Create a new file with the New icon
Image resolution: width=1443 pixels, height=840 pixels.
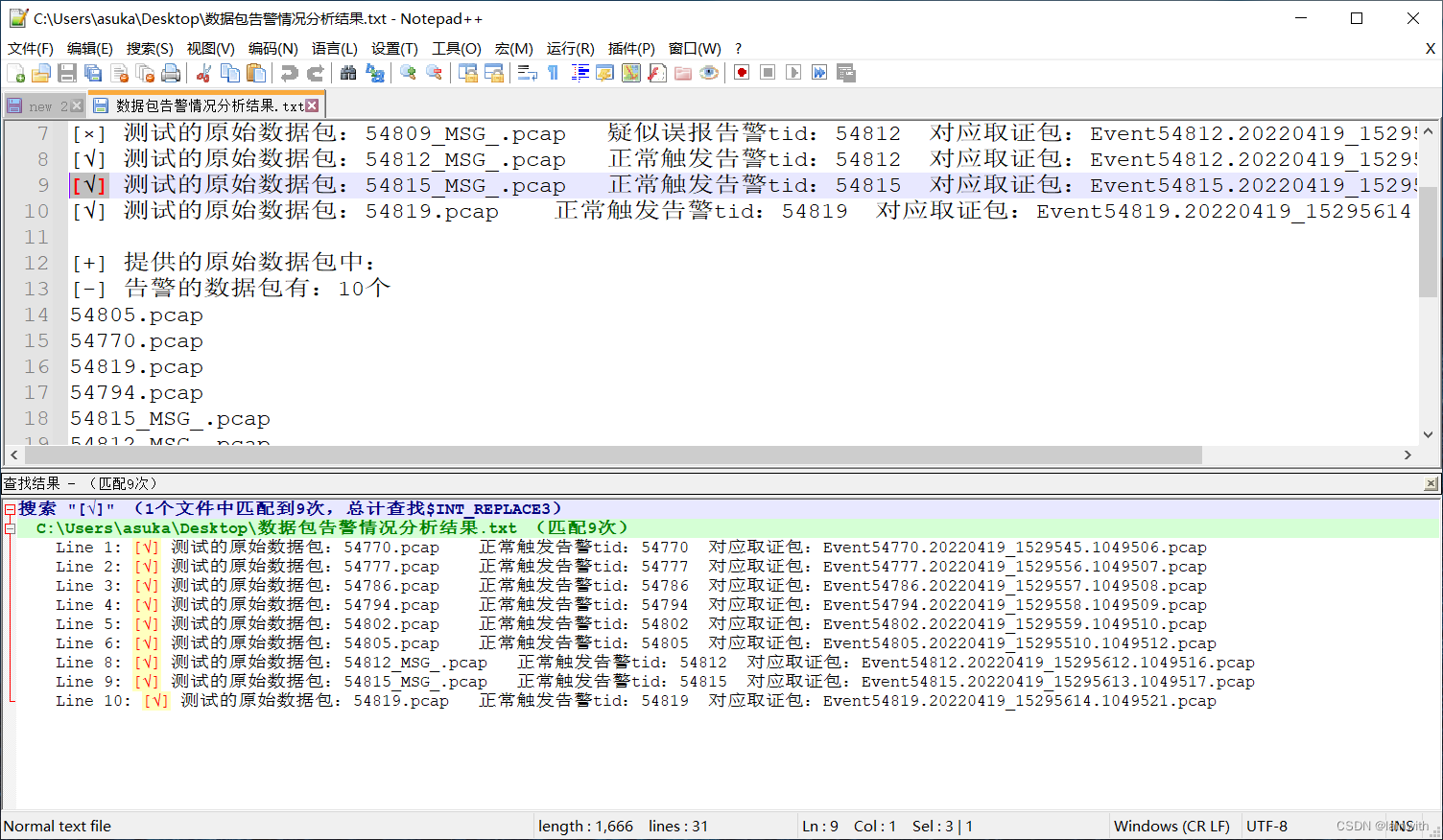click(15, 73)
